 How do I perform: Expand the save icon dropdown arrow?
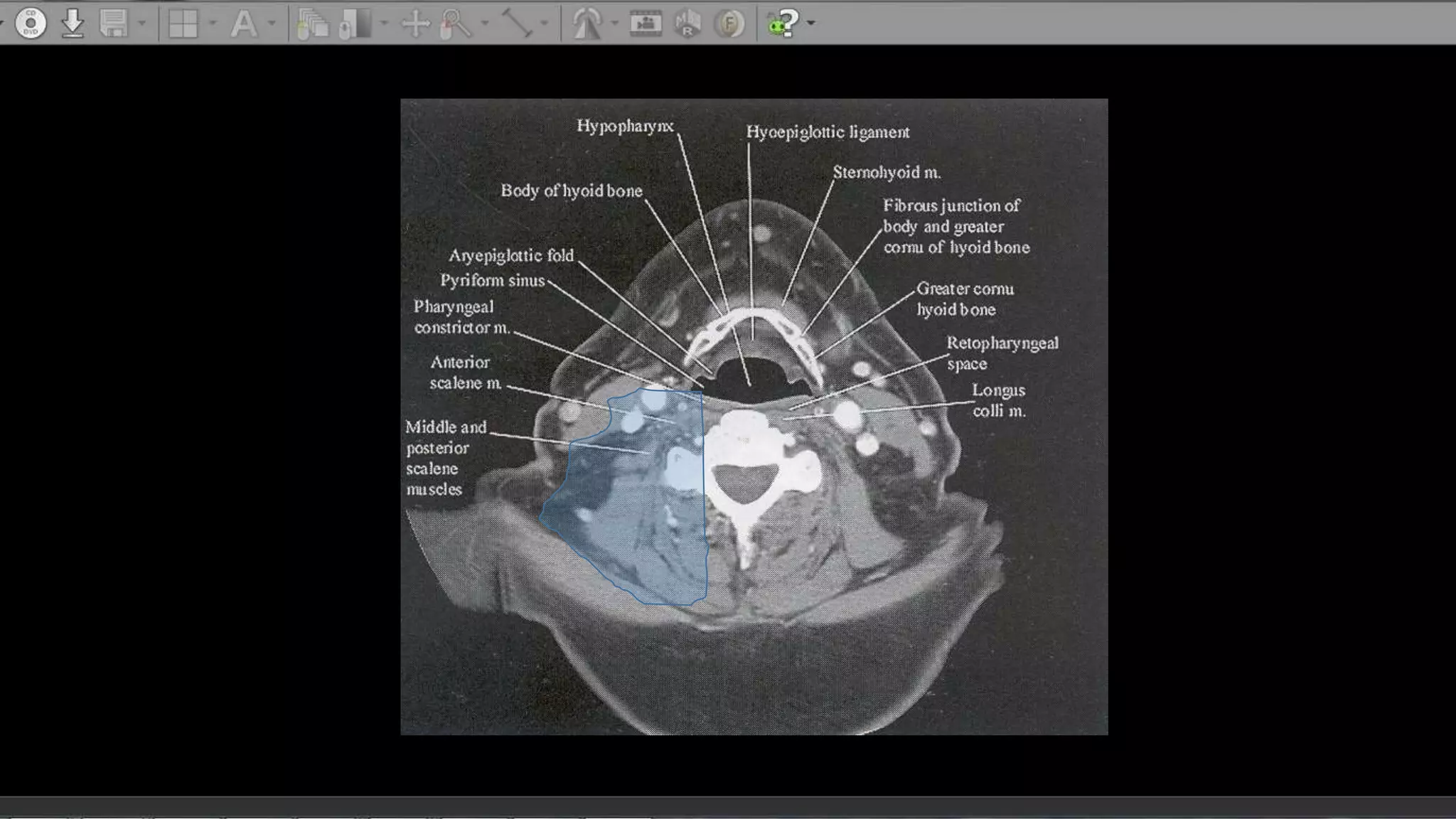tap(142, 23)
